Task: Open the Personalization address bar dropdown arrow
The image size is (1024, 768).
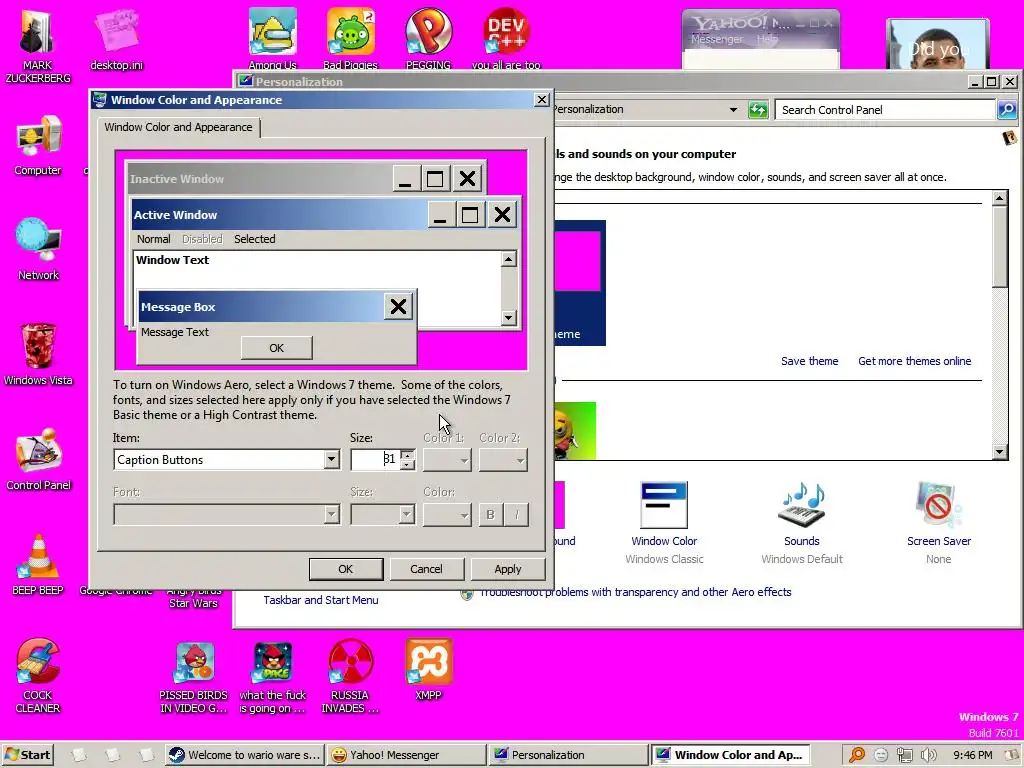Action: 733,110
